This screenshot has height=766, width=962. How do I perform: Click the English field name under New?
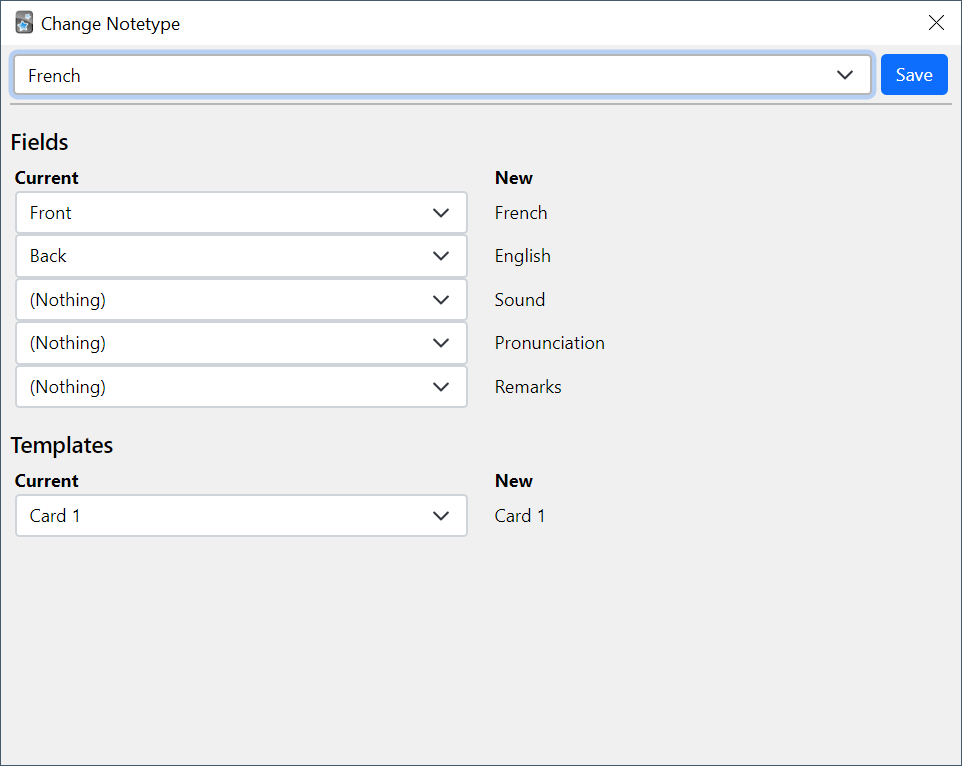(522, 256)
